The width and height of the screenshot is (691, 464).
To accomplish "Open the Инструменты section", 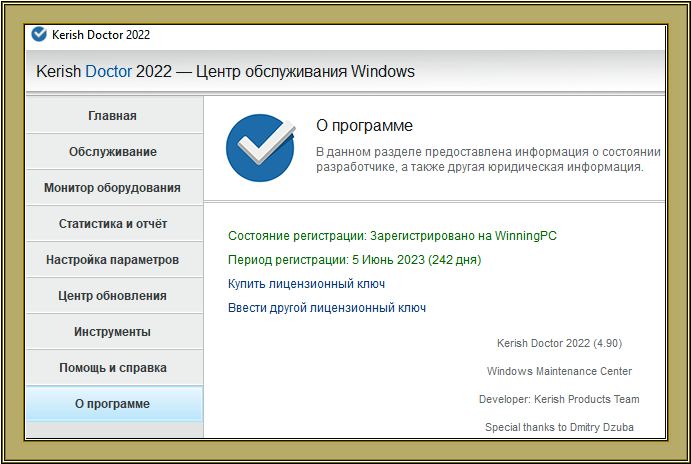I will [114, 332].
